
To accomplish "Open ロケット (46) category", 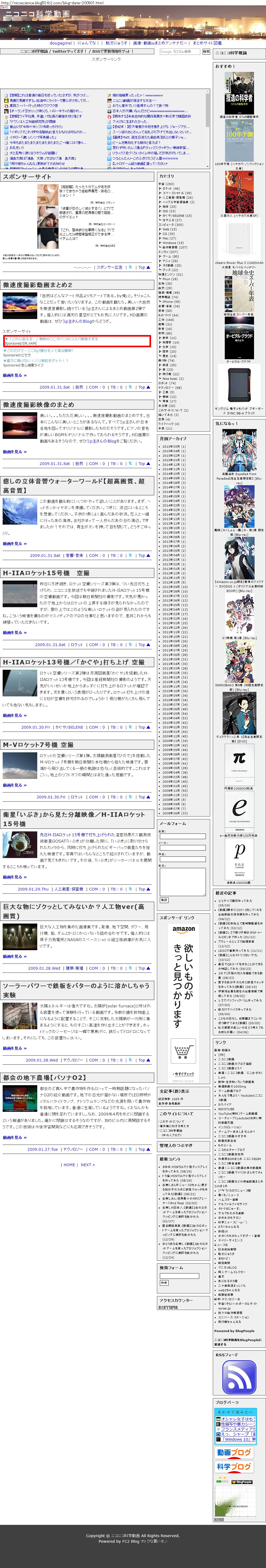I will [x=171, y=189].
